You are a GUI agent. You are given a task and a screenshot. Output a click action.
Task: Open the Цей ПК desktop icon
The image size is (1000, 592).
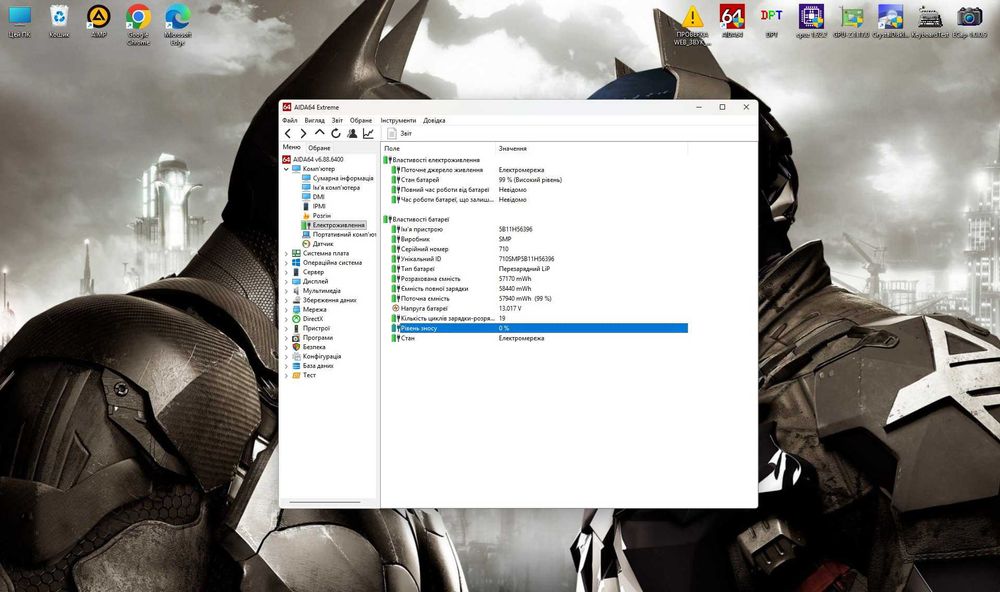pos(19,22)
